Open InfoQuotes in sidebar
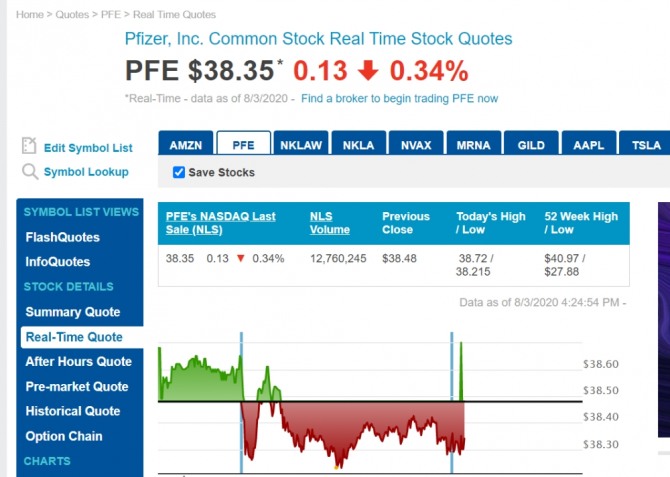Viewport: 670px width, 477px height. click(58, 262)
